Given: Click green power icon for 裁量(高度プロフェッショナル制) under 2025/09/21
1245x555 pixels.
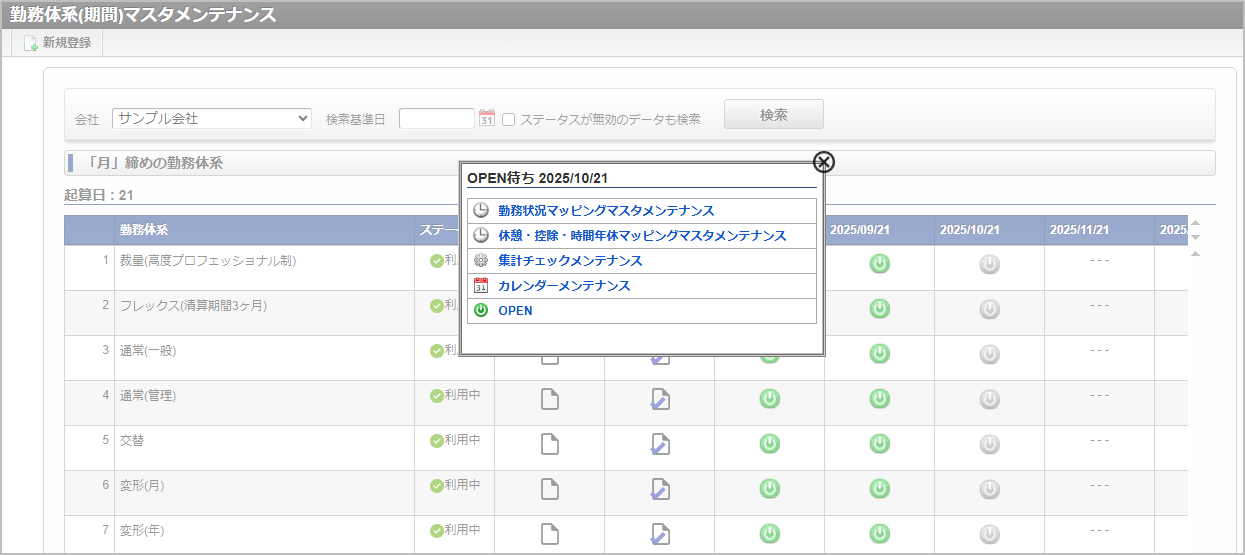Looking at the screenshot, I should click(879, 265).
